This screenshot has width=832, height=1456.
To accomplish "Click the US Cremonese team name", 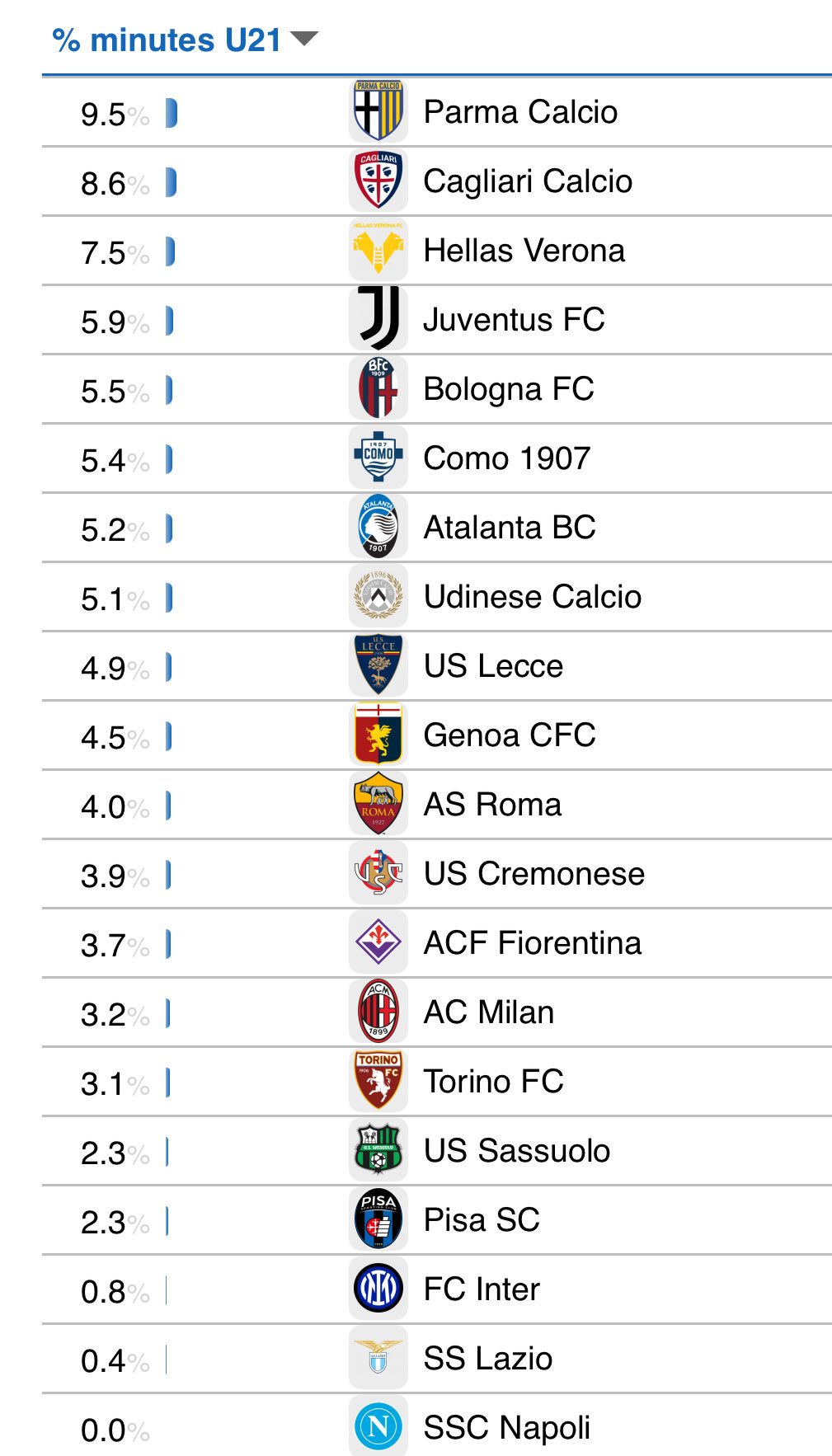I will click(535, 873).
